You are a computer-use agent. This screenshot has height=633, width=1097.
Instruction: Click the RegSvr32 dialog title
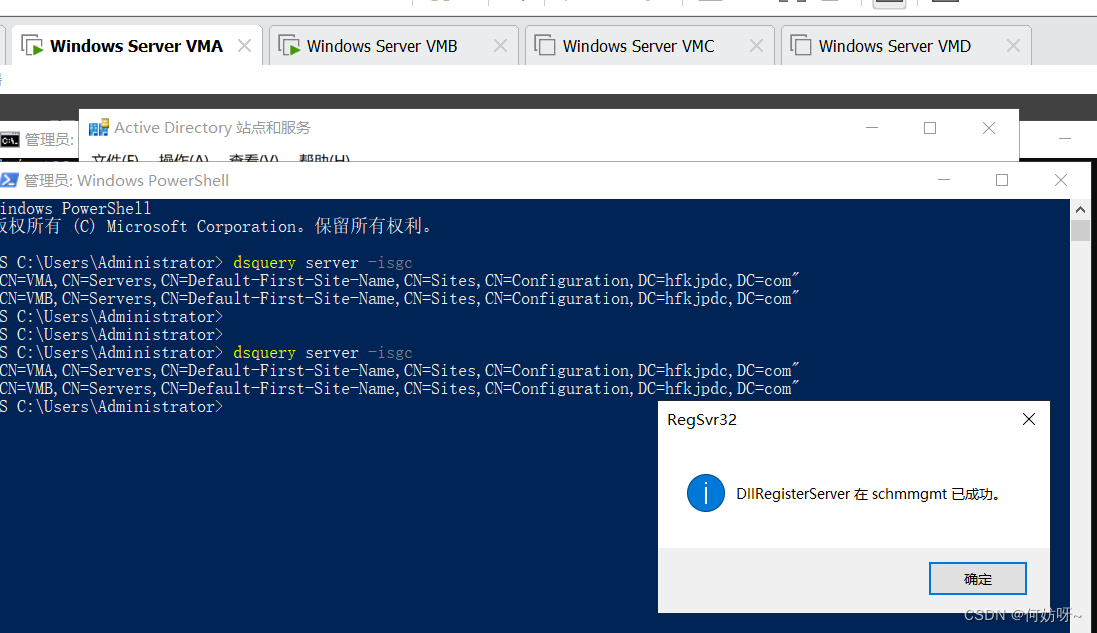pyautogui.click(x=702, y=420)
